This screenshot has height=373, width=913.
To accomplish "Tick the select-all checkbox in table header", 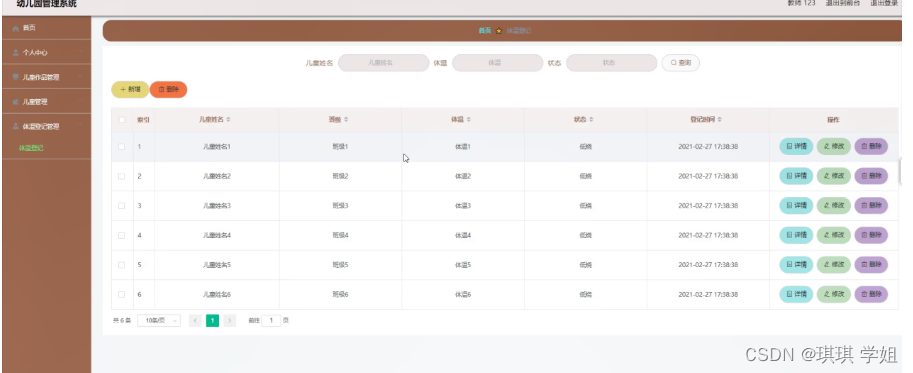I will coord(122,120).
